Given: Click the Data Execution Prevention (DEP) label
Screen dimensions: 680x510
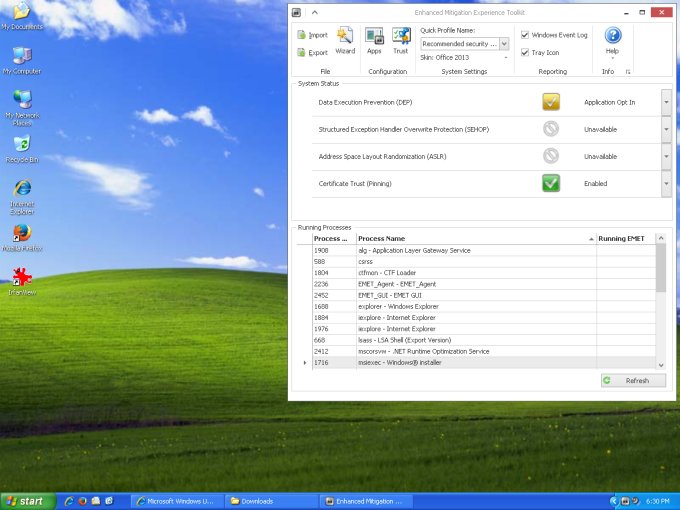Looking at the screenshot, I should pyautogui.click(x=365, y=102).
